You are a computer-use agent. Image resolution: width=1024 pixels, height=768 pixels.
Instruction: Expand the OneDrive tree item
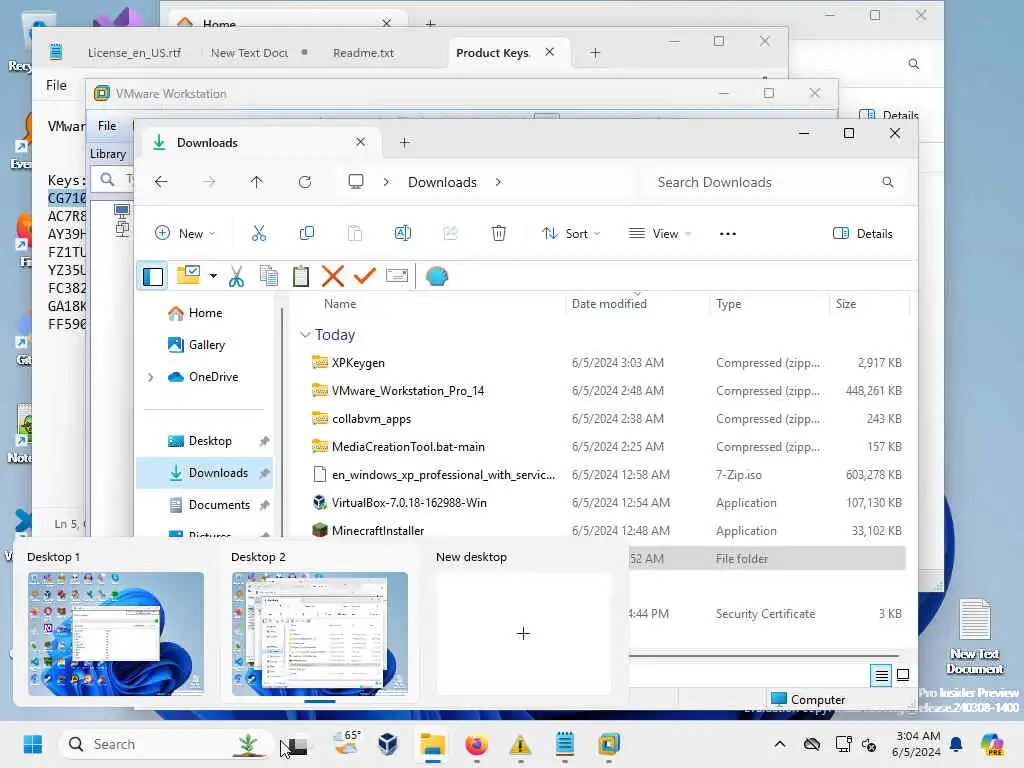(151, 377)
